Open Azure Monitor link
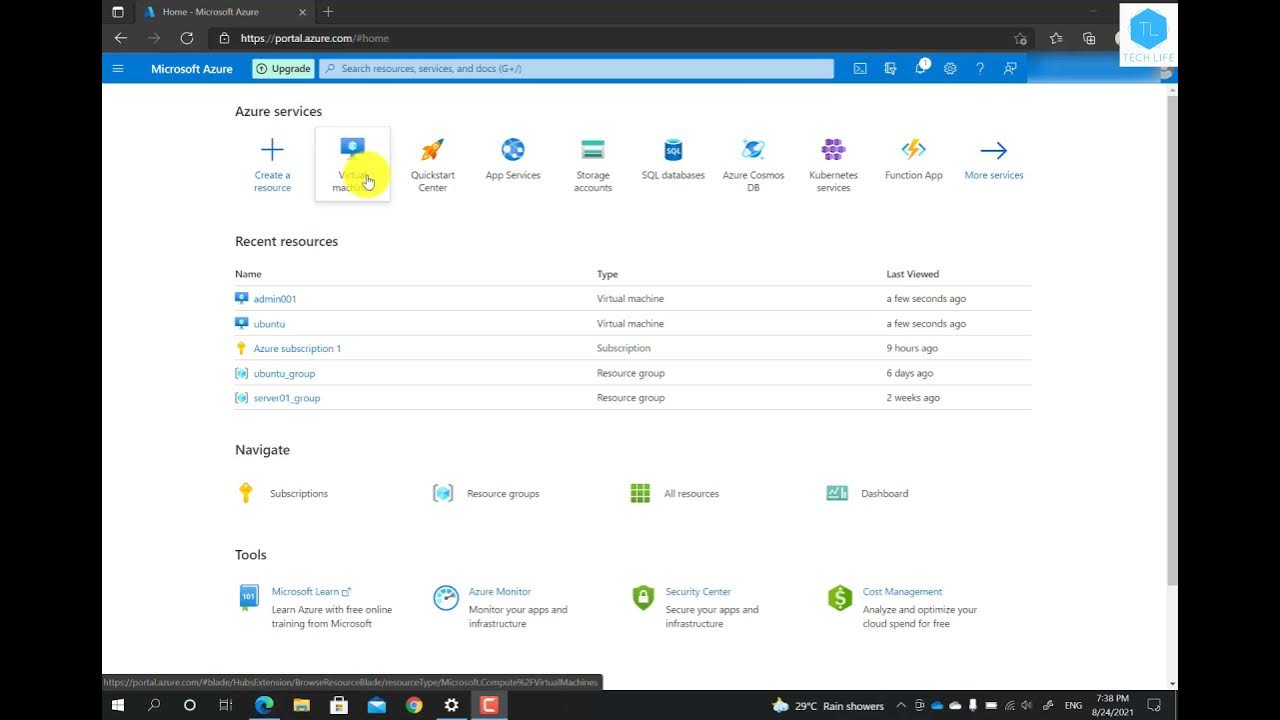1280x720 pixels. (x=500, y=592)
